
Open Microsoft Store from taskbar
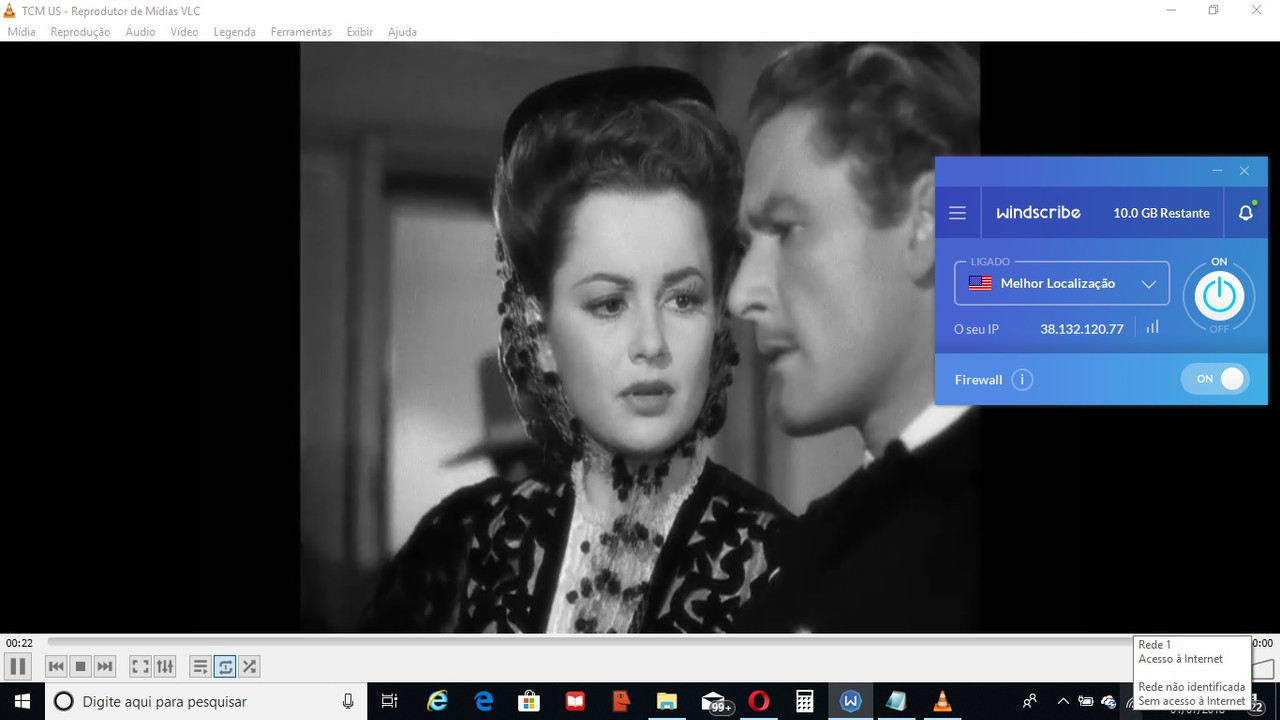coord(529,701)
